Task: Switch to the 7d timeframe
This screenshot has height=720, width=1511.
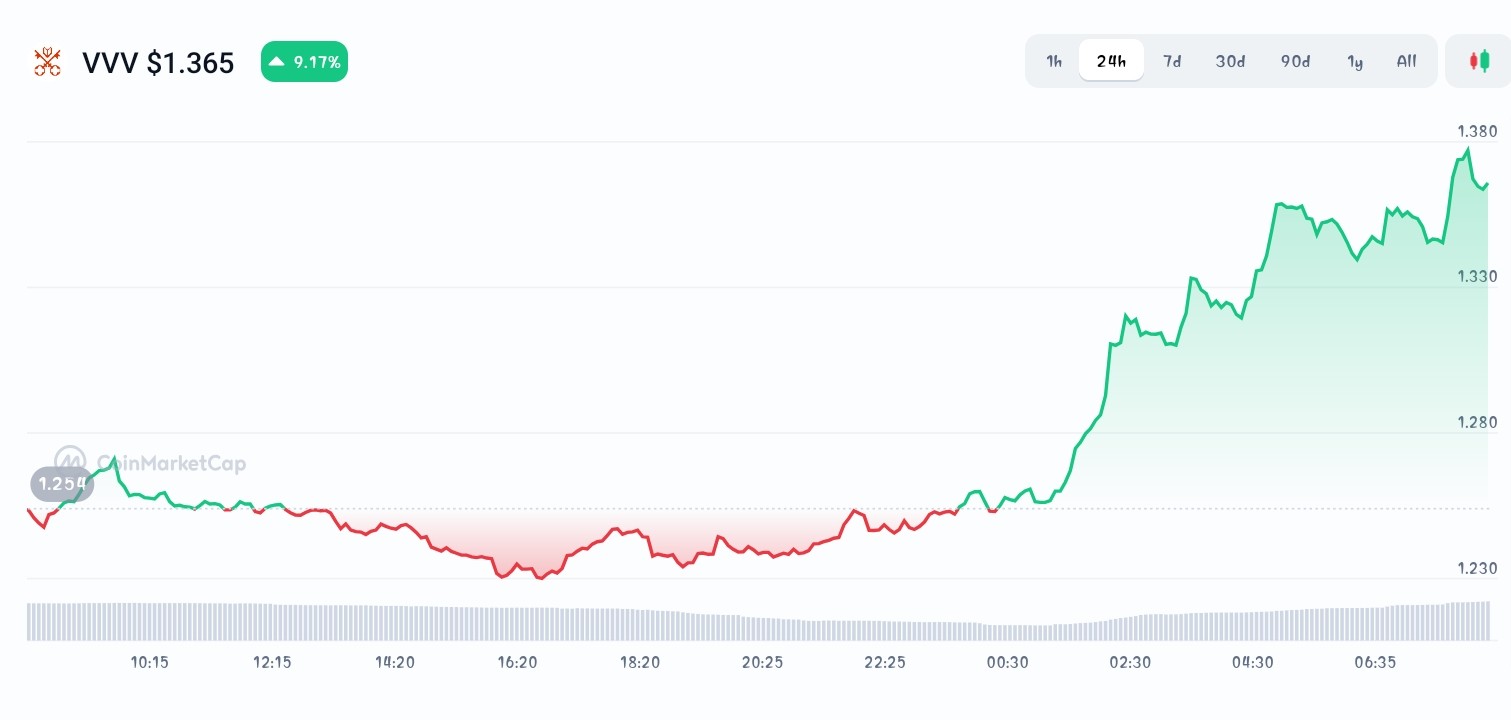Action: 1172,61
